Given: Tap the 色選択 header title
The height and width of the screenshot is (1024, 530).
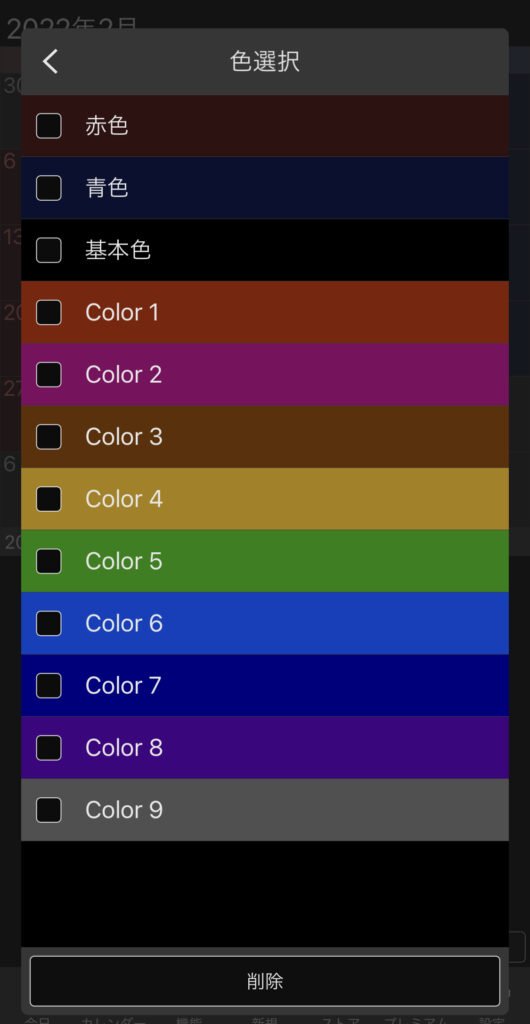Looking at the screenshot, I should pyautogui.click(x=265, y=61).
